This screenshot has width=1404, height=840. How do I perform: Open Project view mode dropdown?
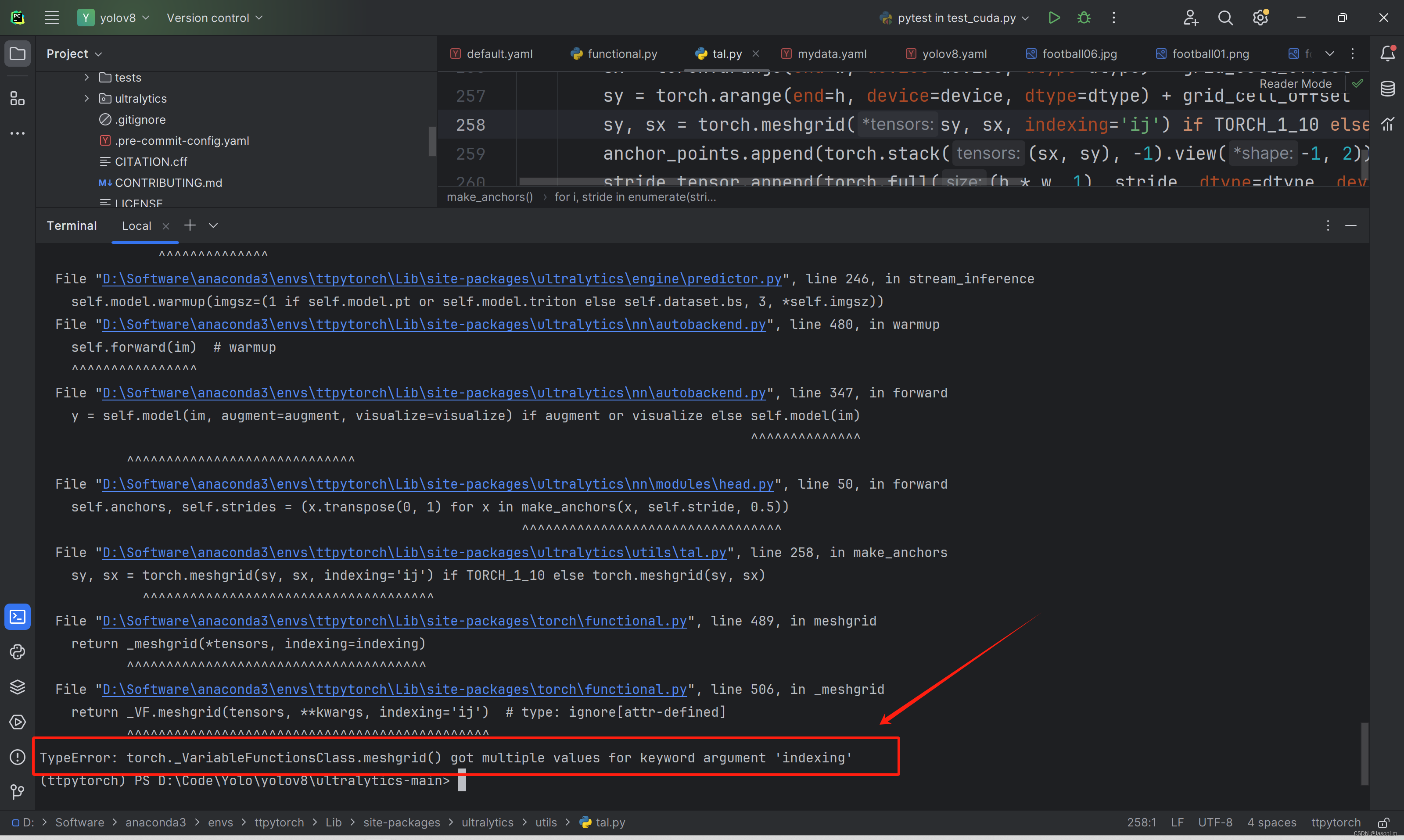tap(74, 54)
